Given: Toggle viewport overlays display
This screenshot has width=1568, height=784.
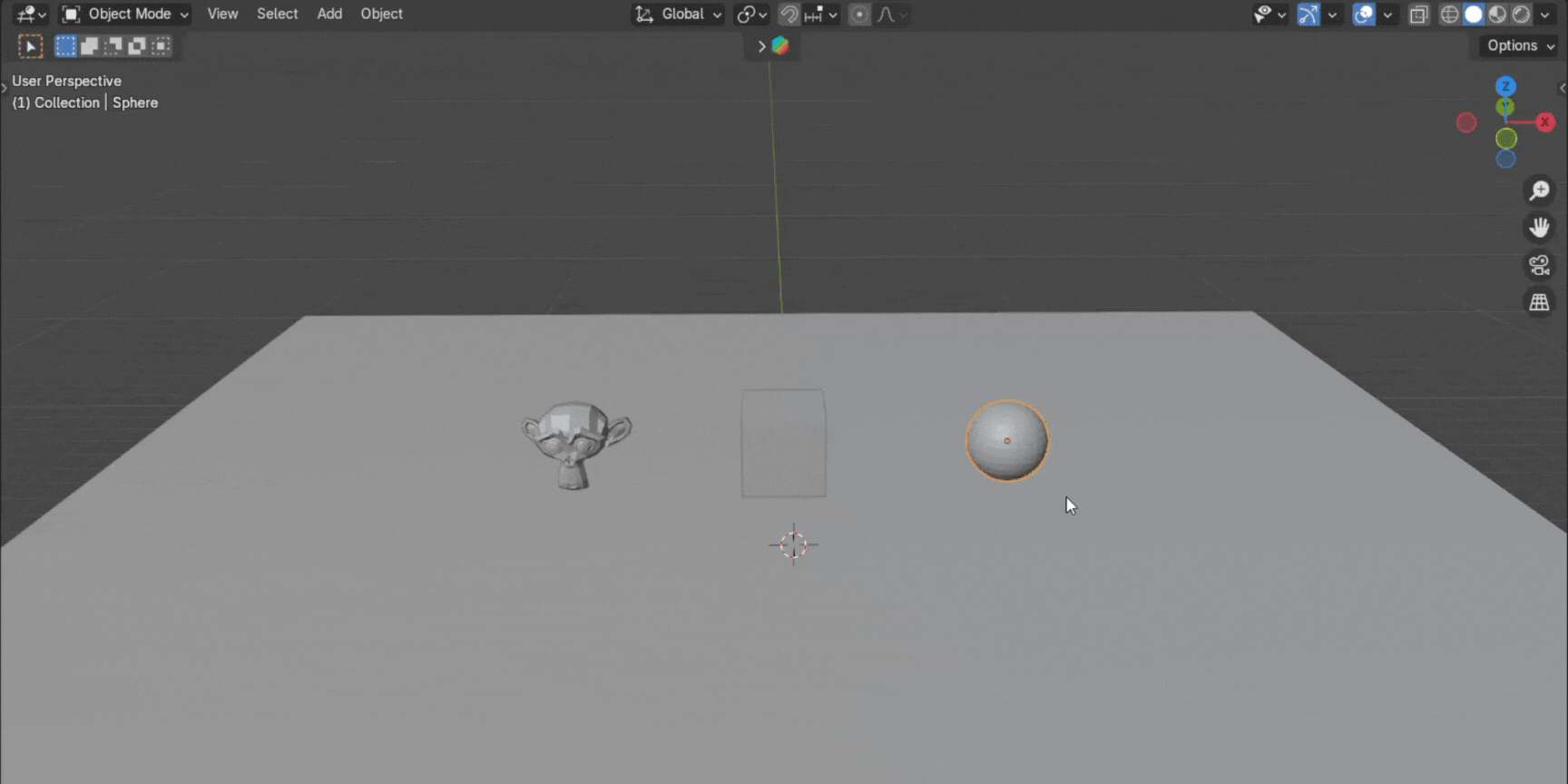Looking at the screenshot, I should pos(1363,15).
